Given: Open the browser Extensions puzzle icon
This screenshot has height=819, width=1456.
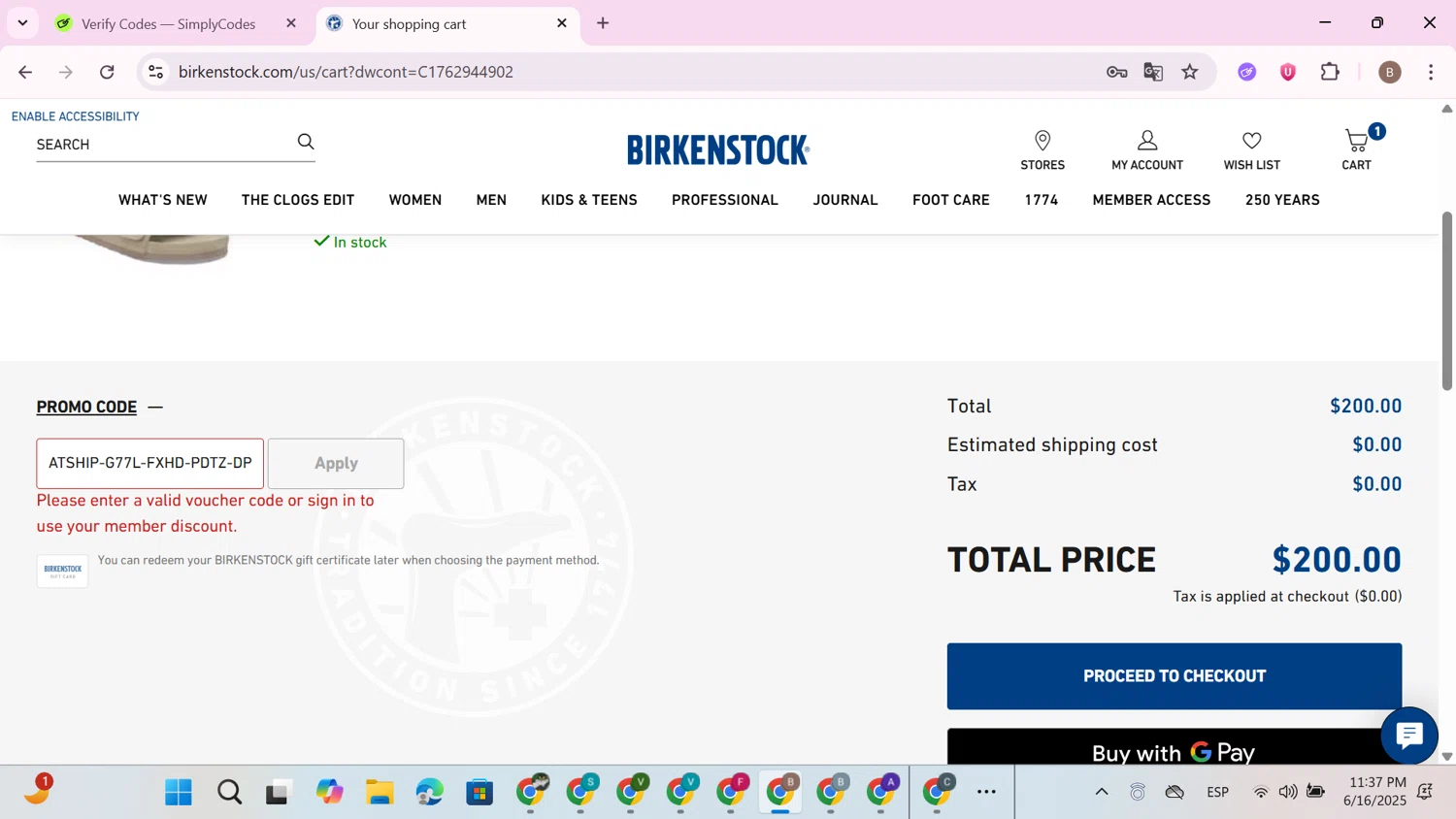Looking at the screenshot, I should [1330, 72].
